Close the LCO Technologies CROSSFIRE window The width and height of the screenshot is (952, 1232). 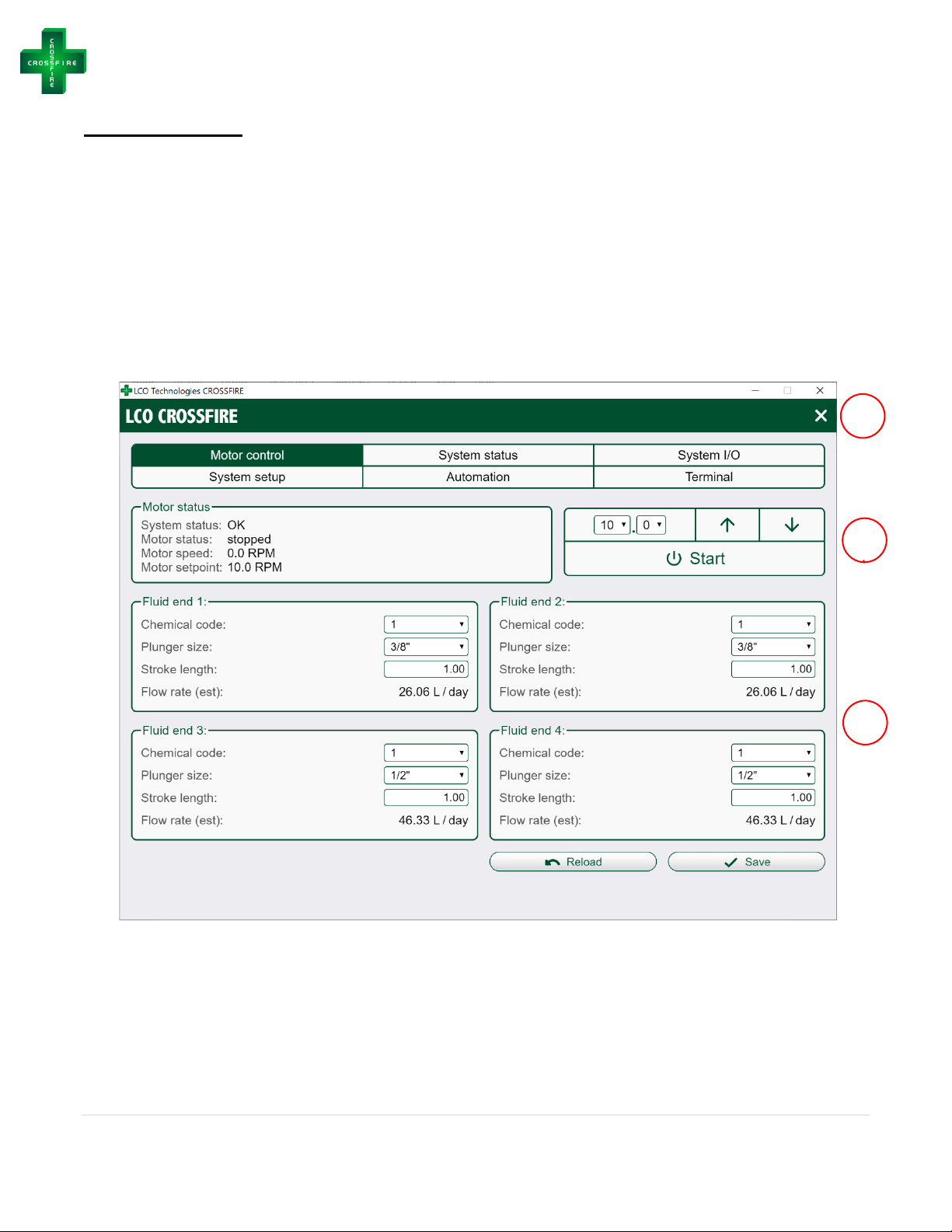[x=820, y=391]
